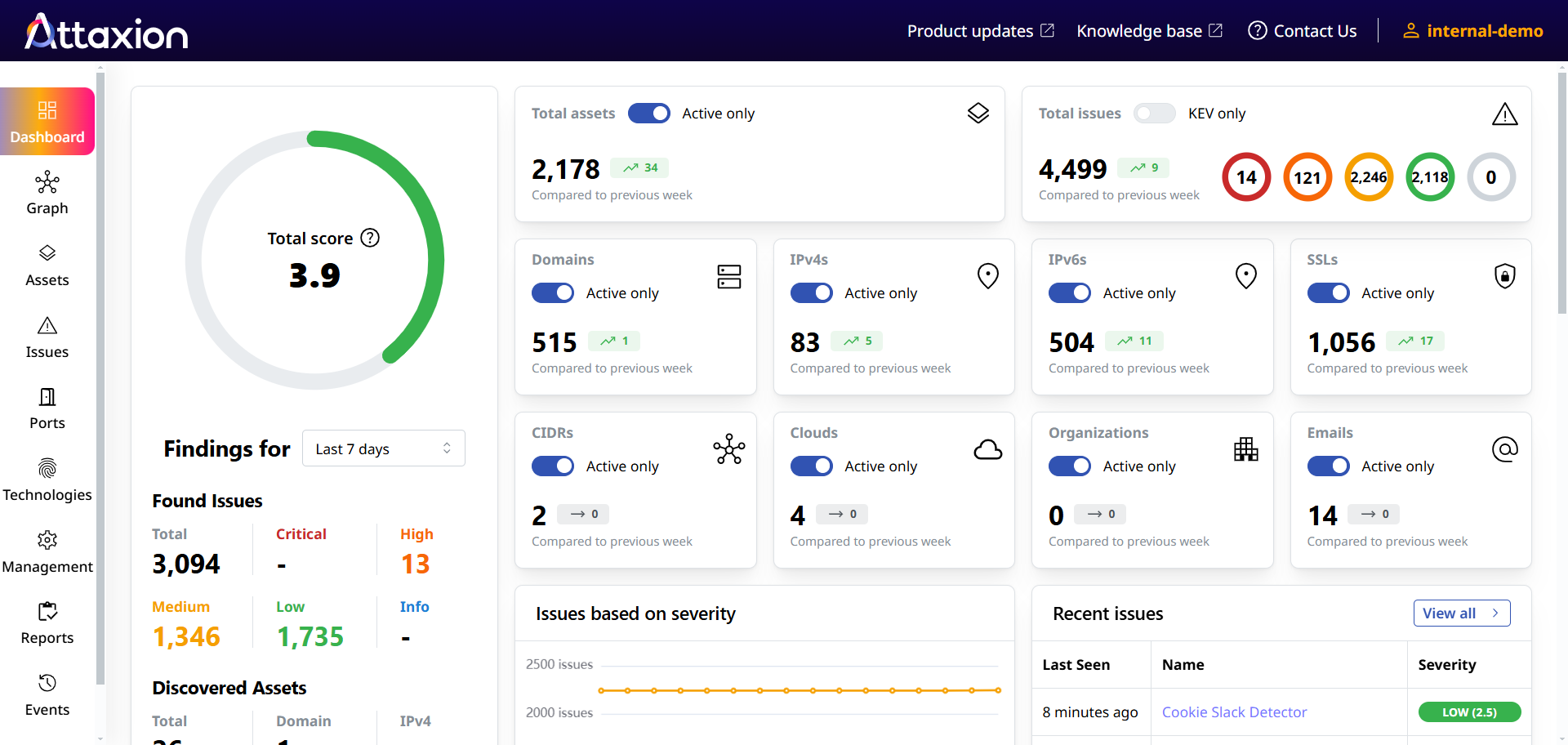Enable the KEV only toggle

(1155, 114)
